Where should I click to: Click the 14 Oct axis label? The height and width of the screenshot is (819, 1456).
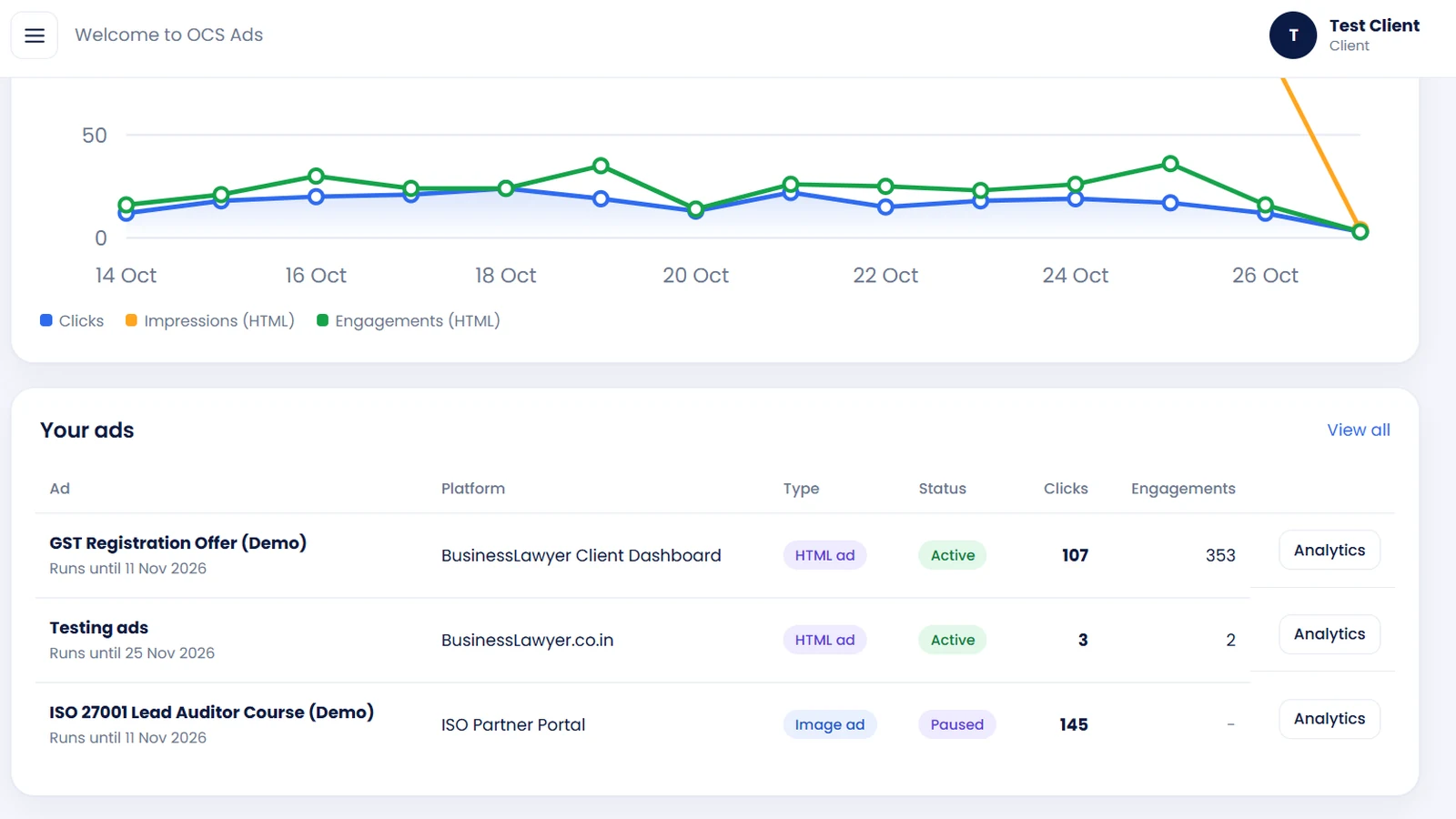[126, 275]
